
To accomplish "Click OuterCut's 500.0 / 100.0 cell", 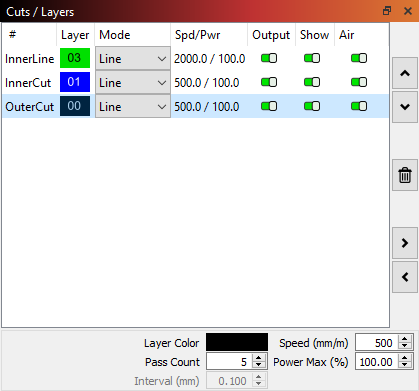I will pos(207,107).
